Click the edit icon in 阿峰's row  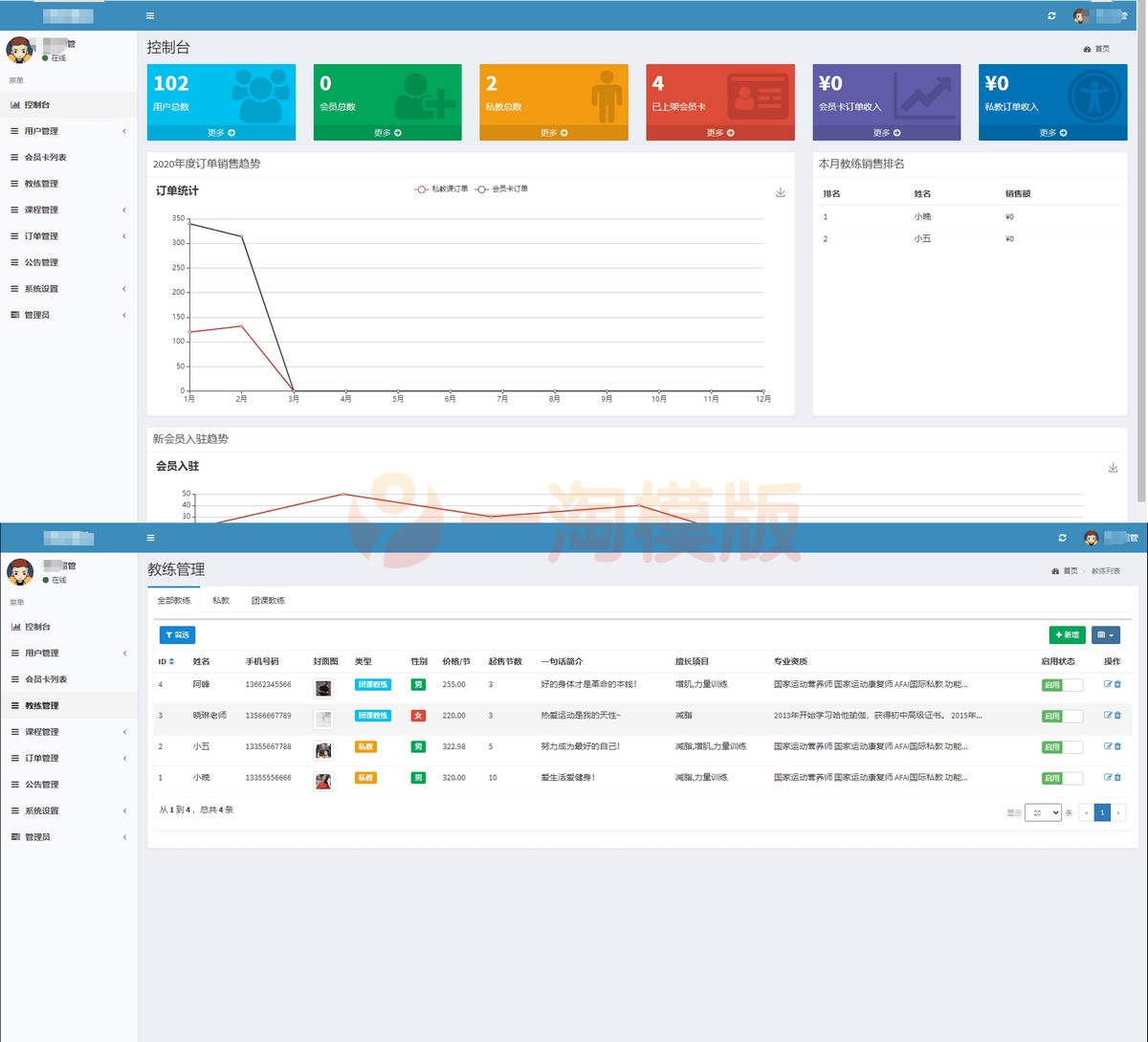point(1108,684)
